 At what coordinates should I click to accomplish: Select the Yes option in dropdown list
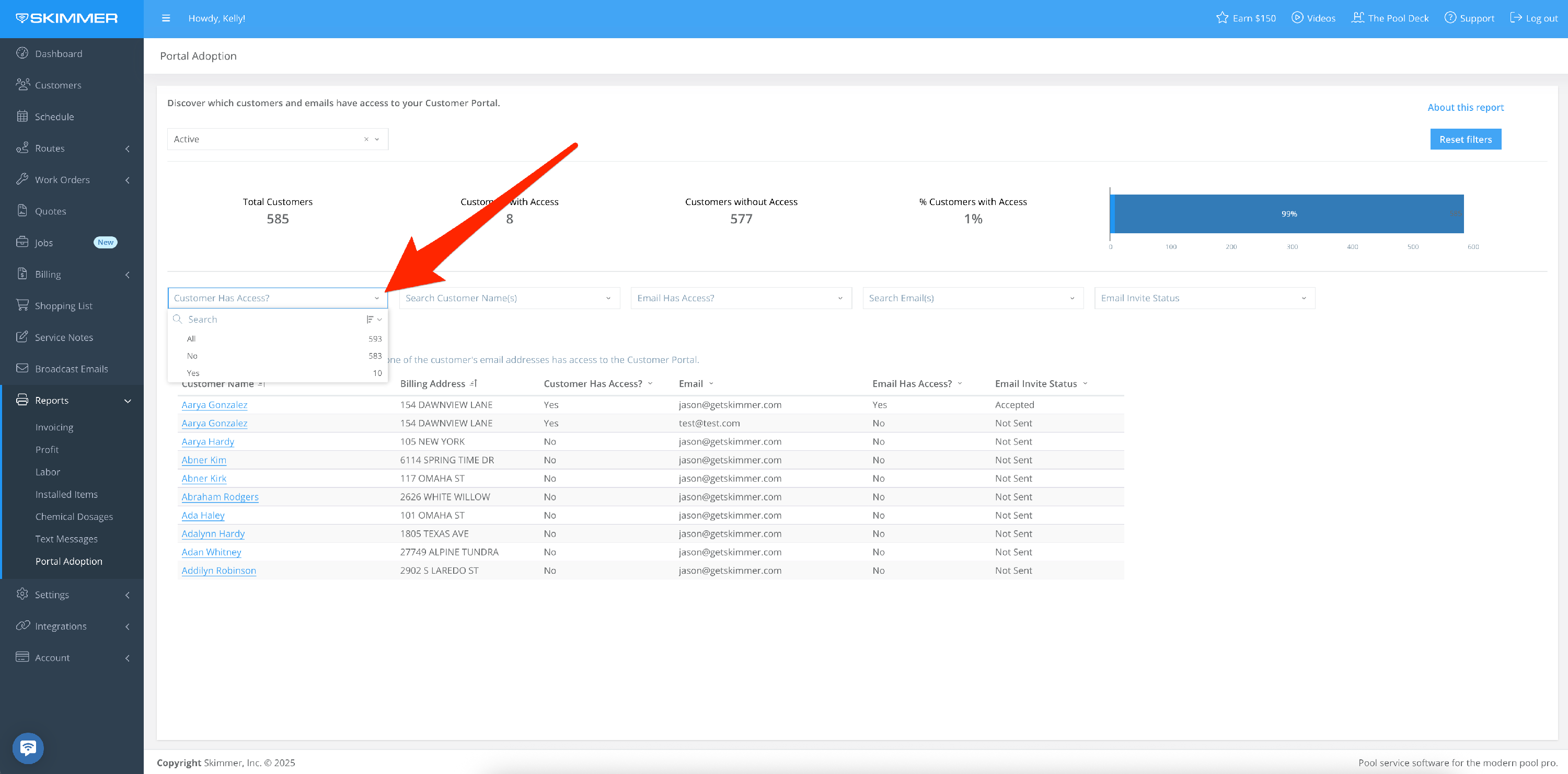pos(193,373)
